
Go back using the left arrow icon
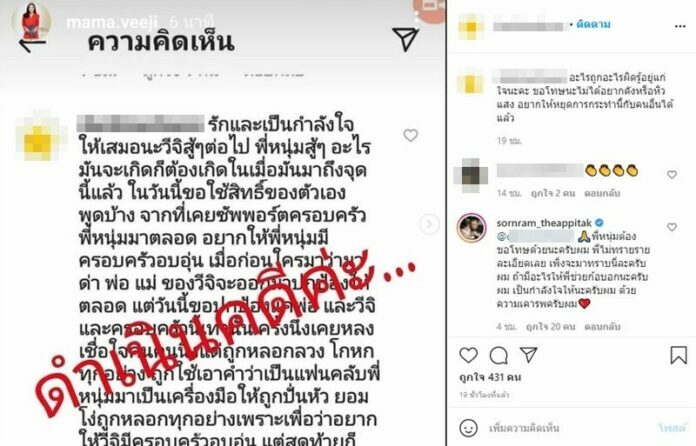coord(32,45)
